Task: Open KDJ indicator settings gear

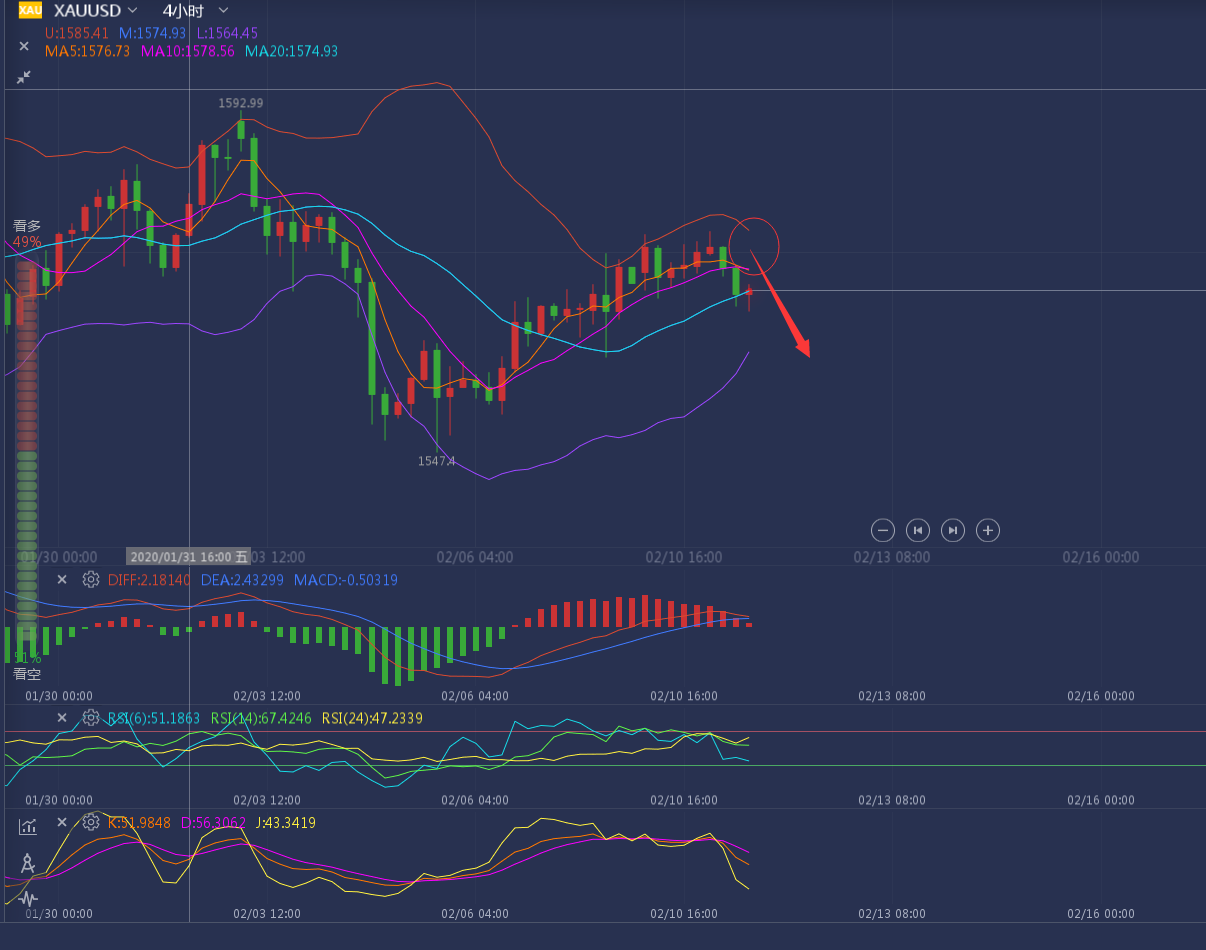Action: (91, 822)
